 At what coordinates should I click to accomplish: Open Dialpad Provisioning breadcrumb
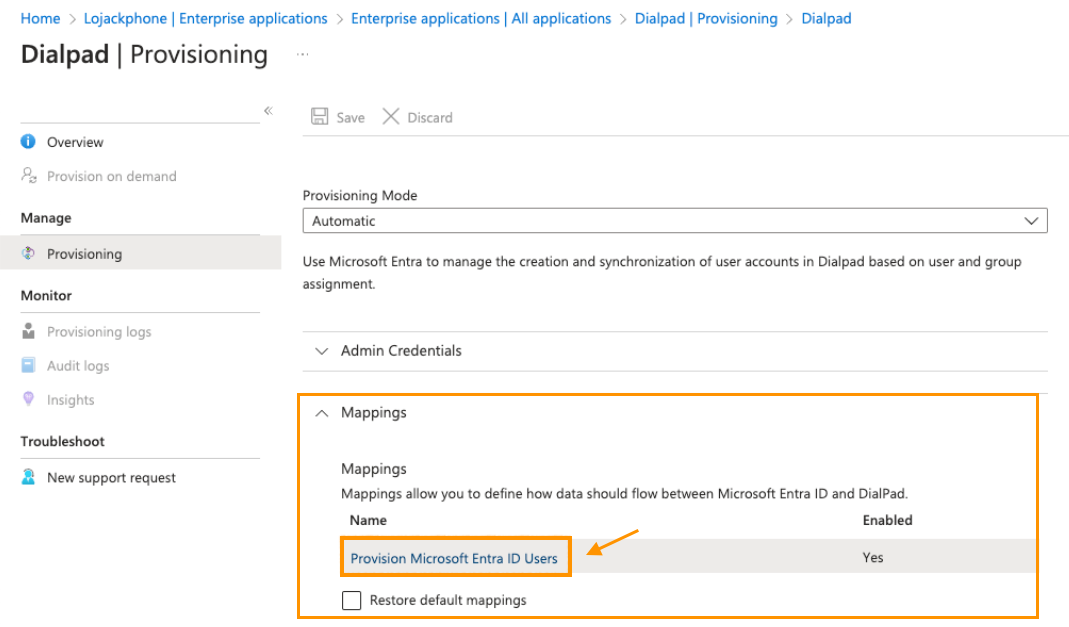706,18
